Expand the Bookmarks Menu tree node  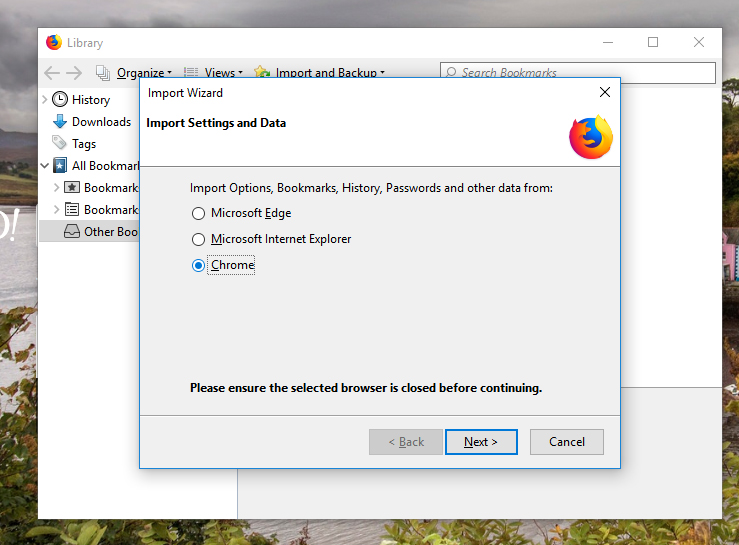(57, 209)
